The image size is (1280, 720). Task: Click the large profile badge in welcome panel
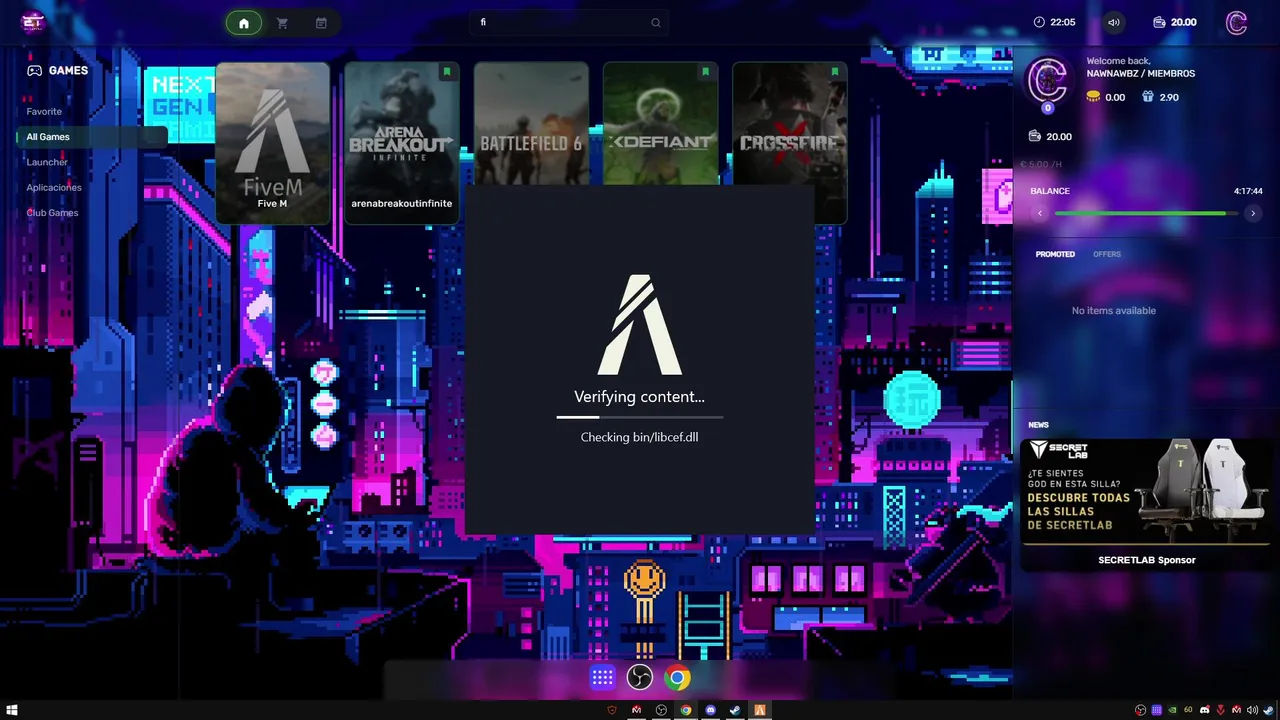coord(1049,81)
